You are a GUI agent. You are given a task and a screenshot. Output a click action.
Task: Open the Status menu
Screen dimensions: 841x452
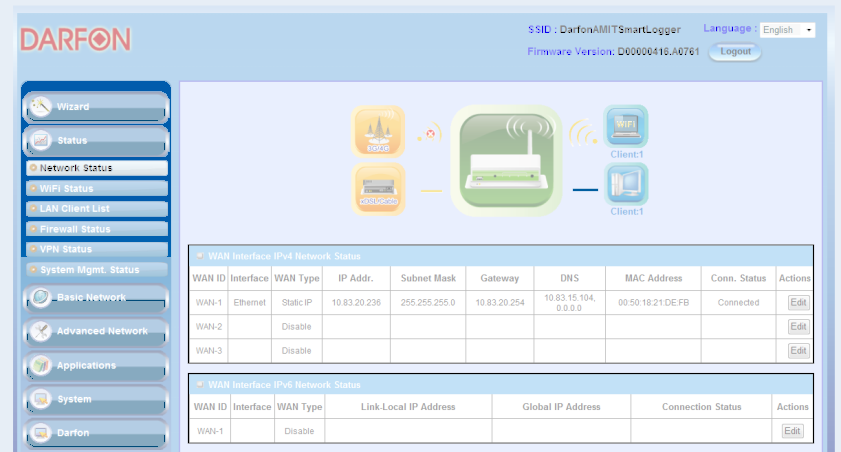tap(96, 140)
